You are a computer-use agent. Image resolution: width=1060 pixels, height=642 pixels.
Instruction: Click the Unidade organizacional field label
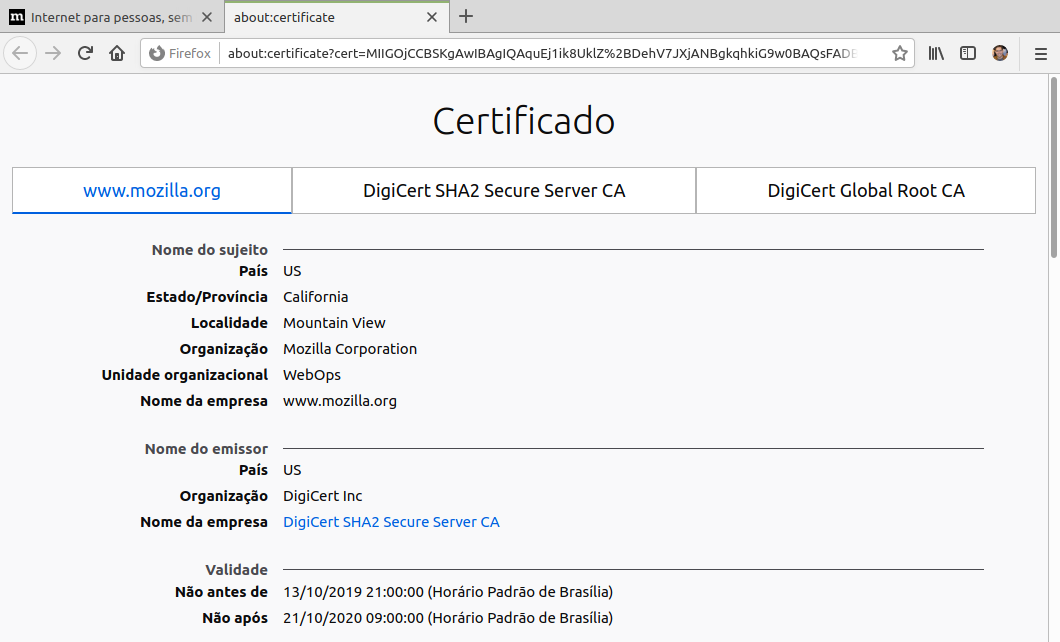[185, 375]
